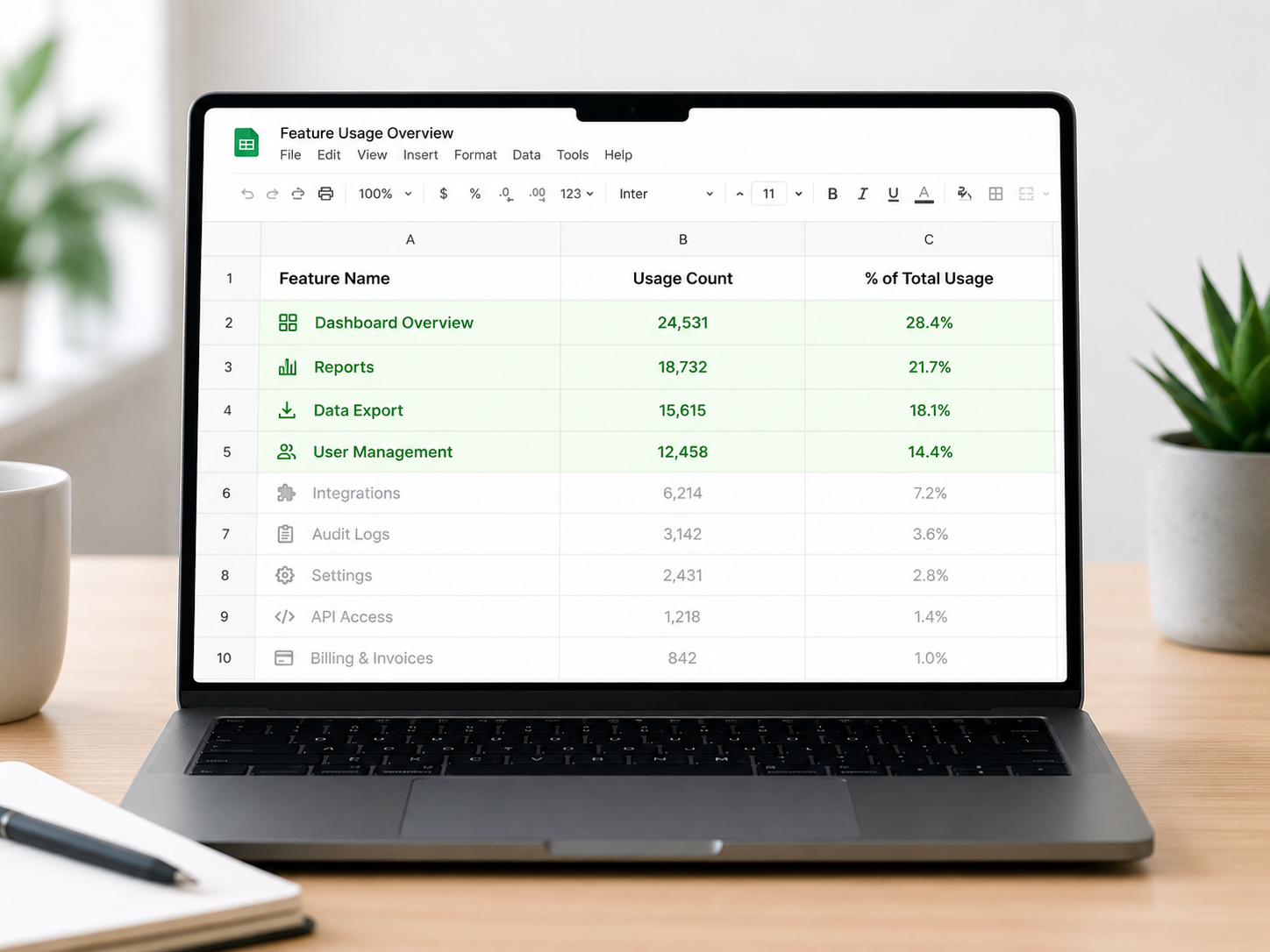Open the Tools menu
Viewport: 1270px width, 952px height.
573,155
